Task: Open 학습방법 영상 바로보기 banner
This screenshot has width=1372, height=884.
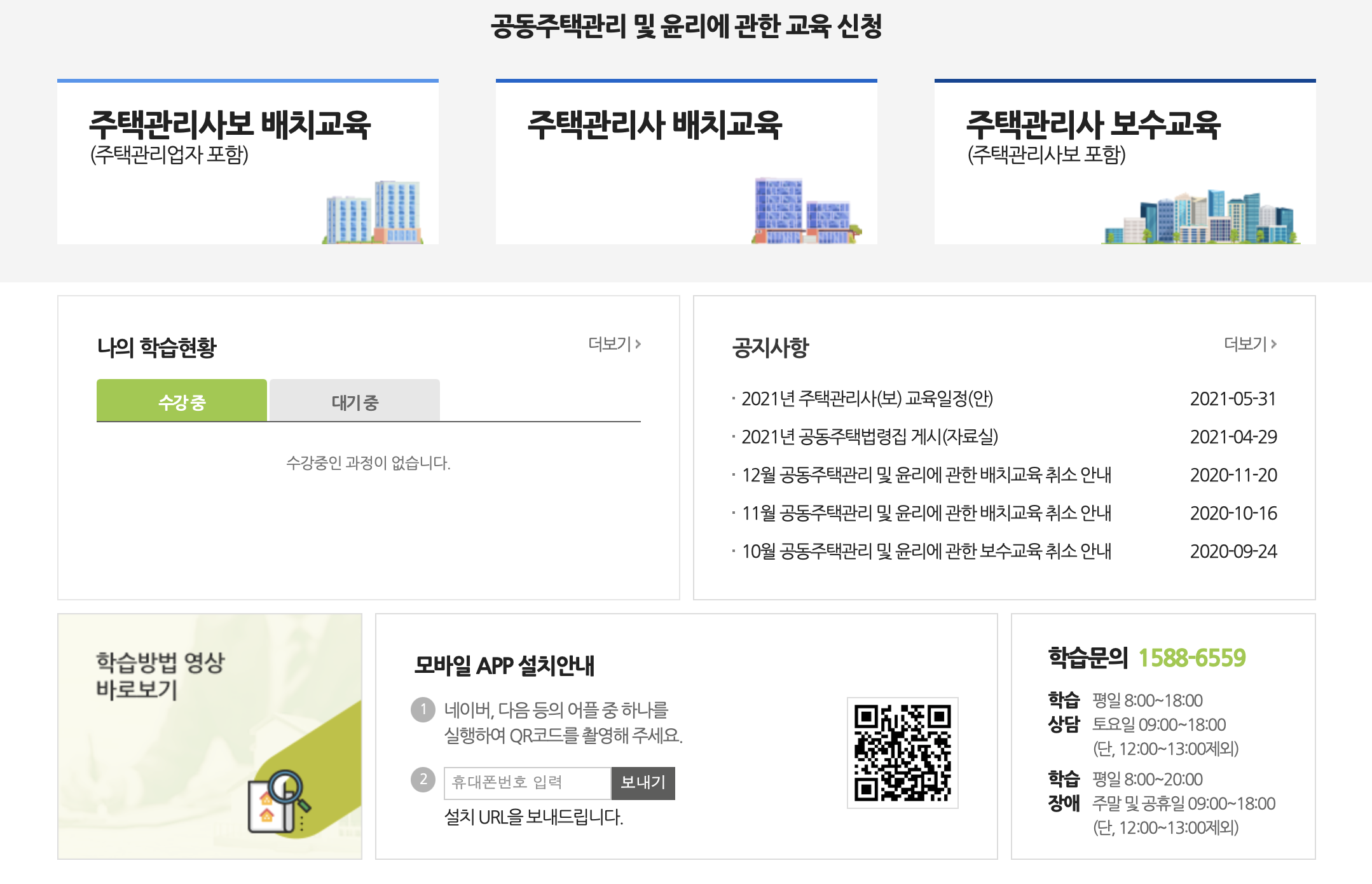Action: pos(160,676)
